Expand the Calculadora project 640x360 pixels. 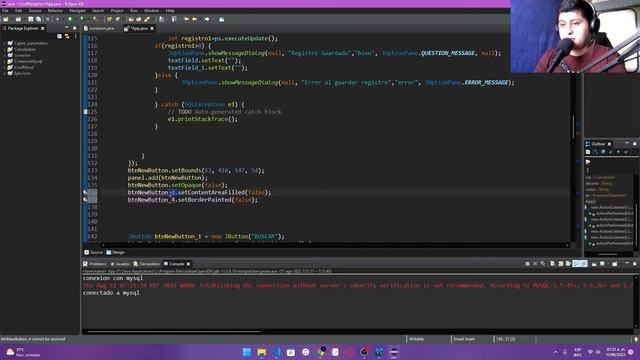click(4, 49)
